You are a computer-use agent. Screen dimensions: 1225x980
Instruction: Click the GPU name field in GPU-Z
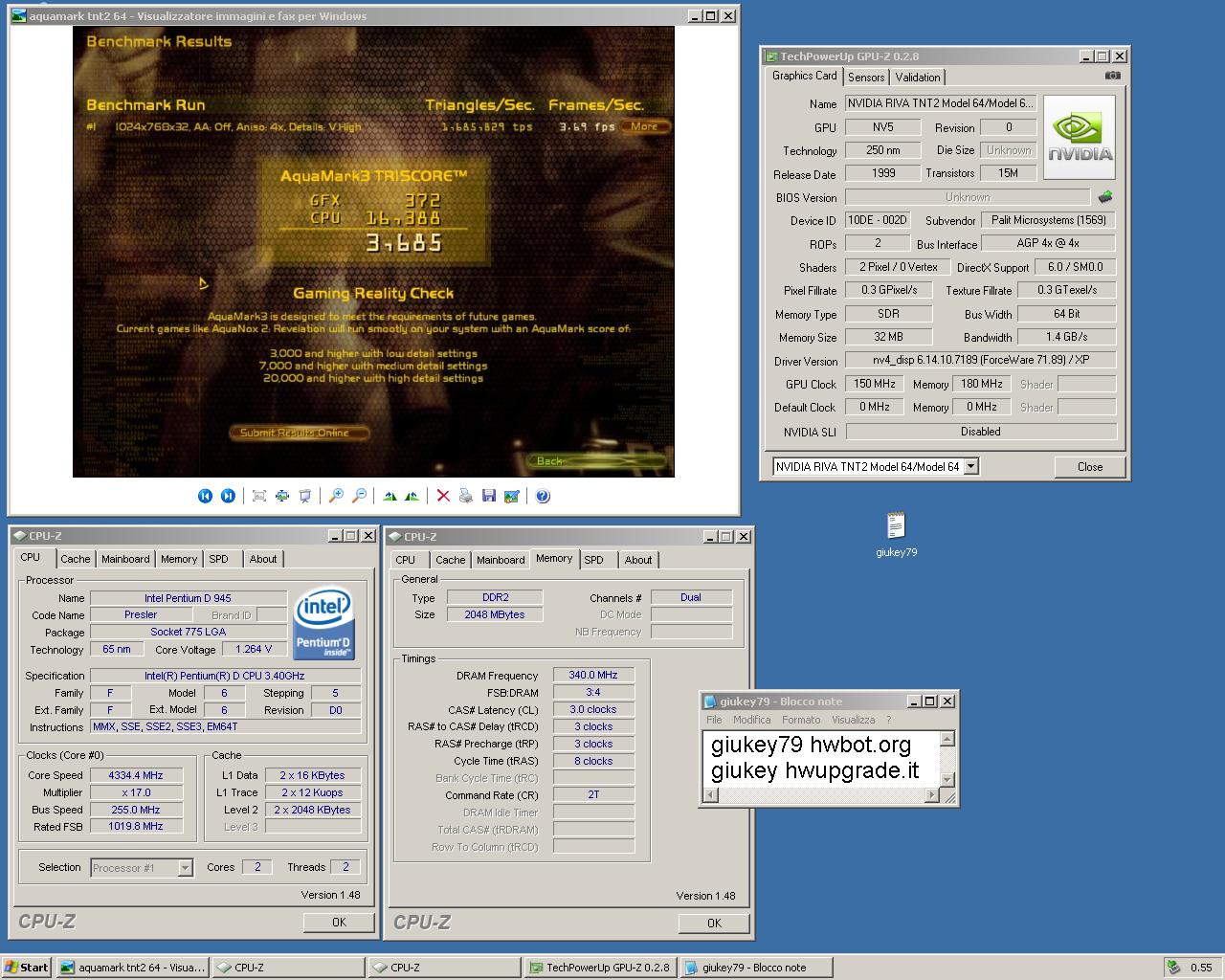coord(941,103)
